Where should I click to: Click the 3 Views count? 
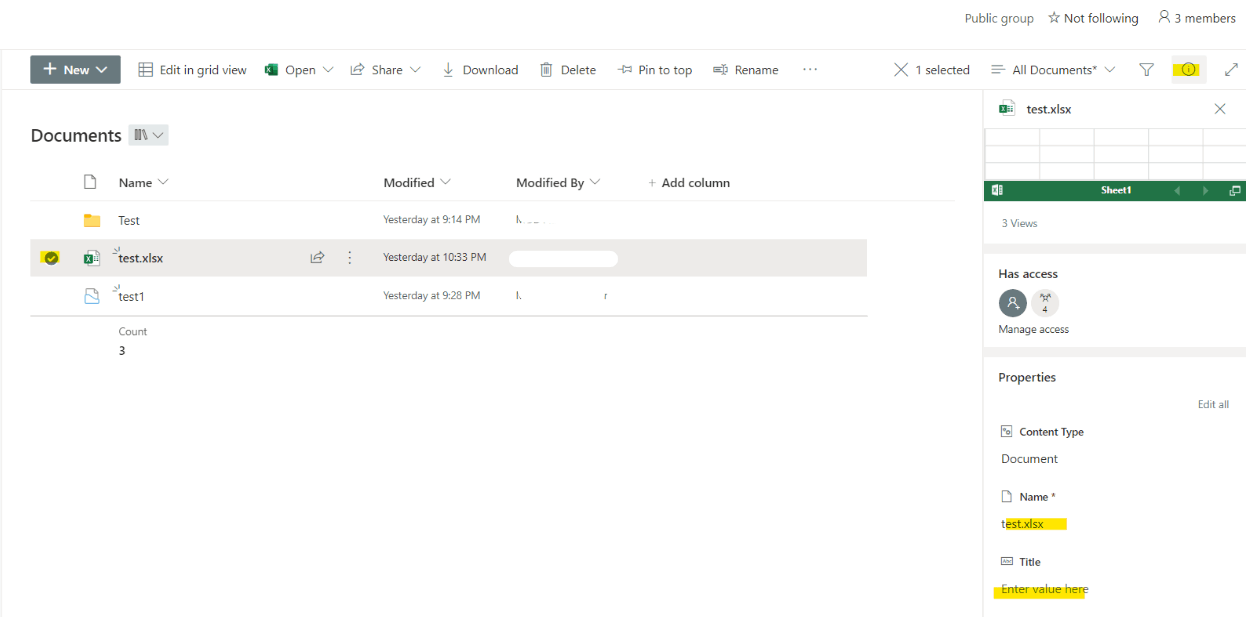(1020, 224)
